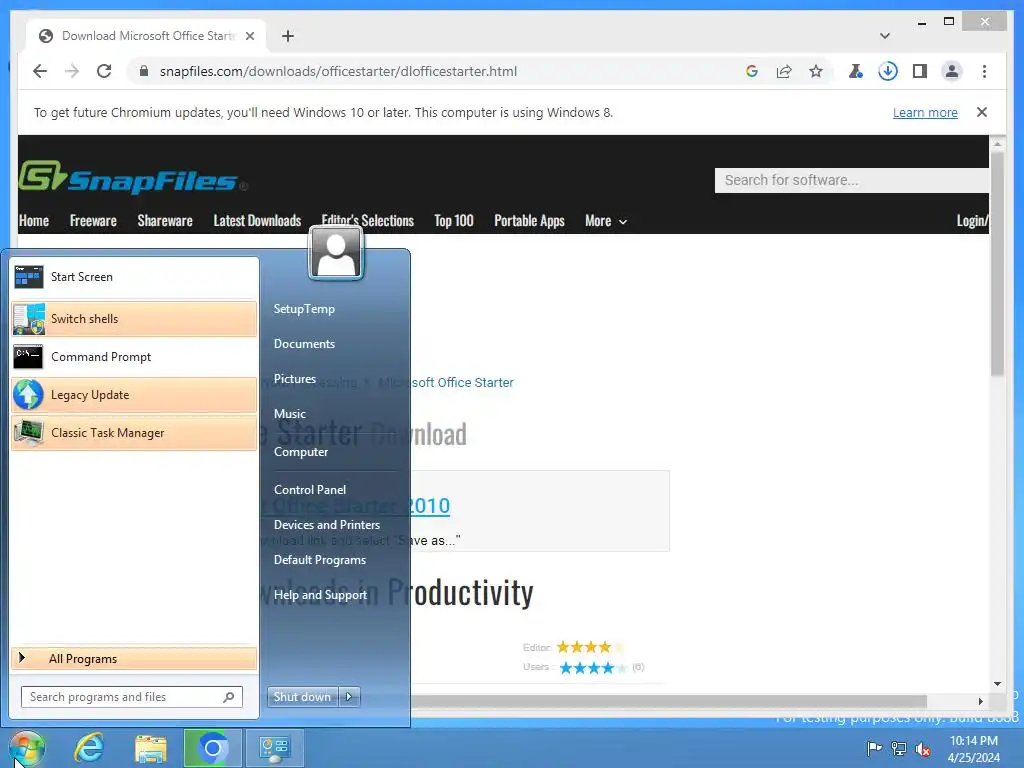Open the Shareware nav item
The height and width of the screenshot is (768, 1024).
165,221
